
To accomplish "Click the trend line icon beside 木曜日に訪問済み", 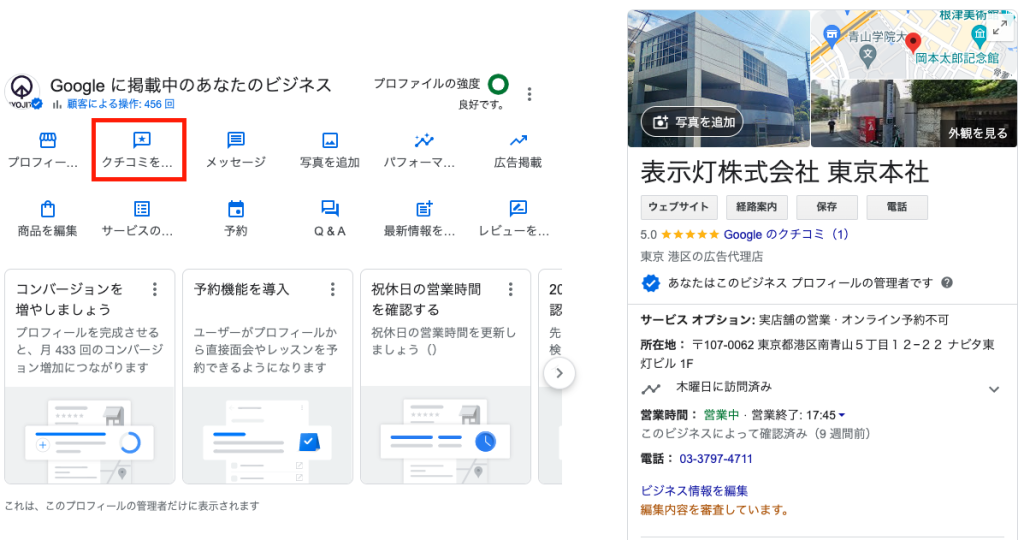I will (651, 389).
